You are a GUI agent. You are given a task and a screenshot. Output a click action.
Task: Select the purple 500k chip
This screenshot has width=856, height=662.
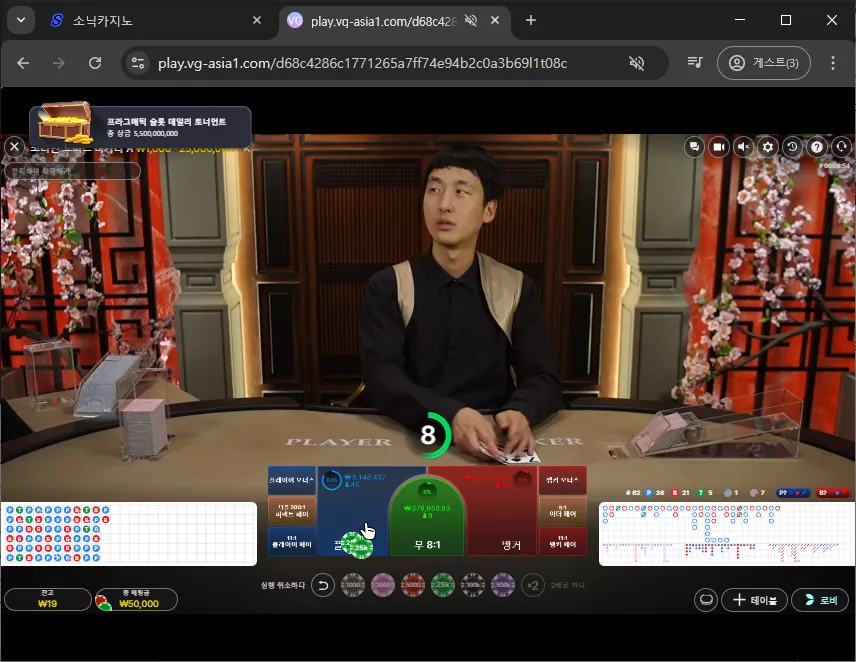coord(503,585)
